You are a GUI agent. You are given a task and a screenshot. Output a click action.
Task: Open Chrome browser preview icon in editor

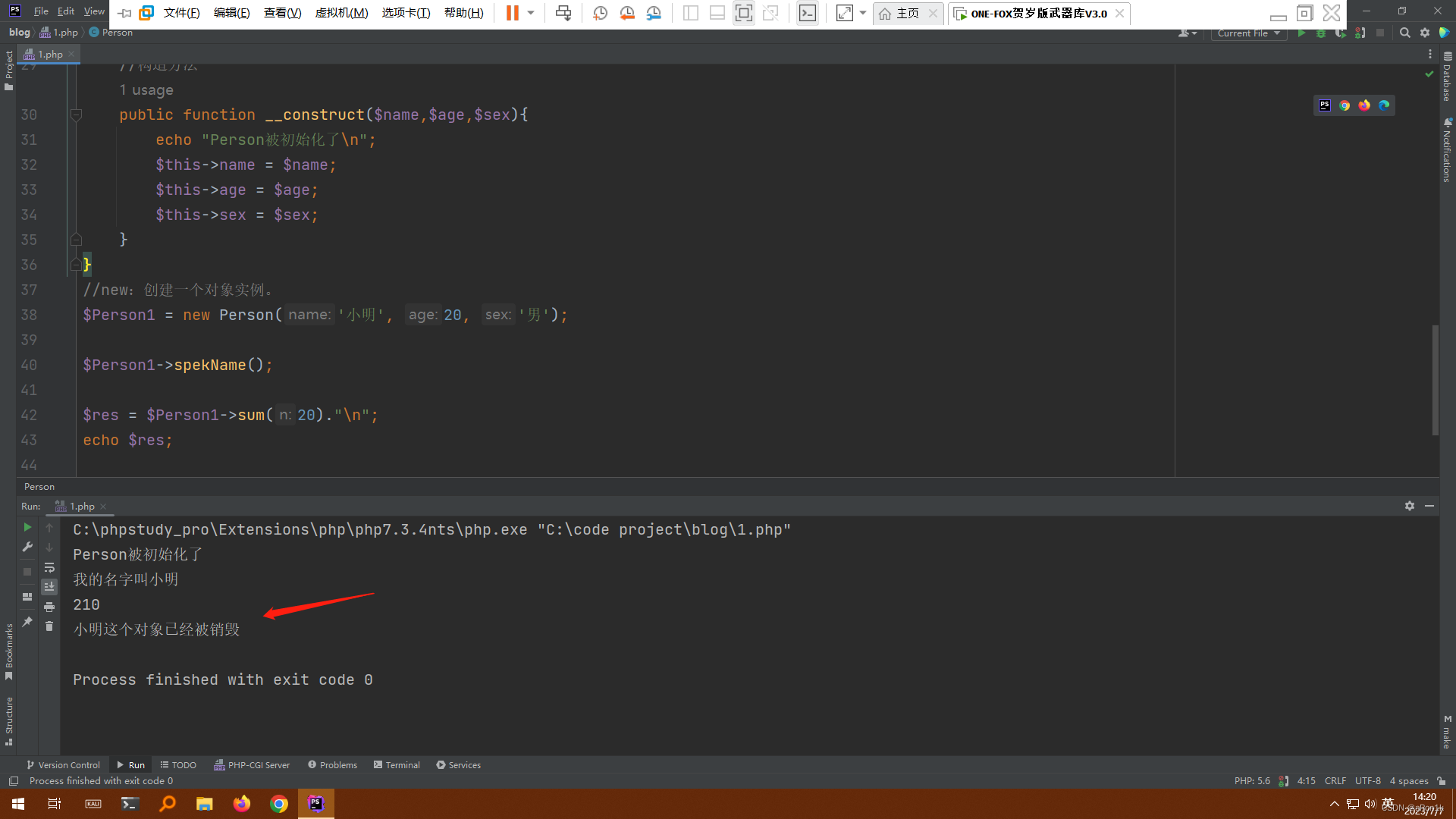coord(1345,105)
